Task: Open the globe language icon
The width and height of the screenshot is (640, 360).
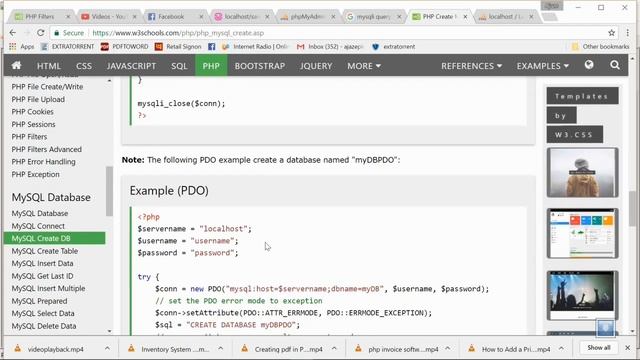Action: (x=589, y=65)
